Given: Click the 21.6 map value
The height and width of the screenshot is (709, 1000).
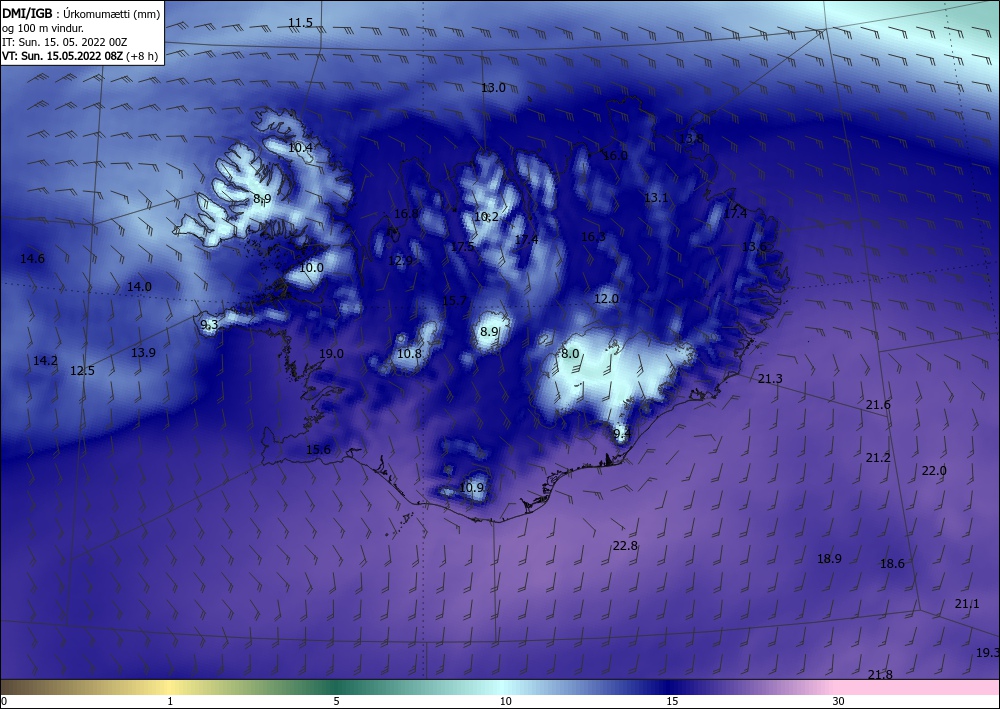Looking at the screenshot, I should 878,405.
